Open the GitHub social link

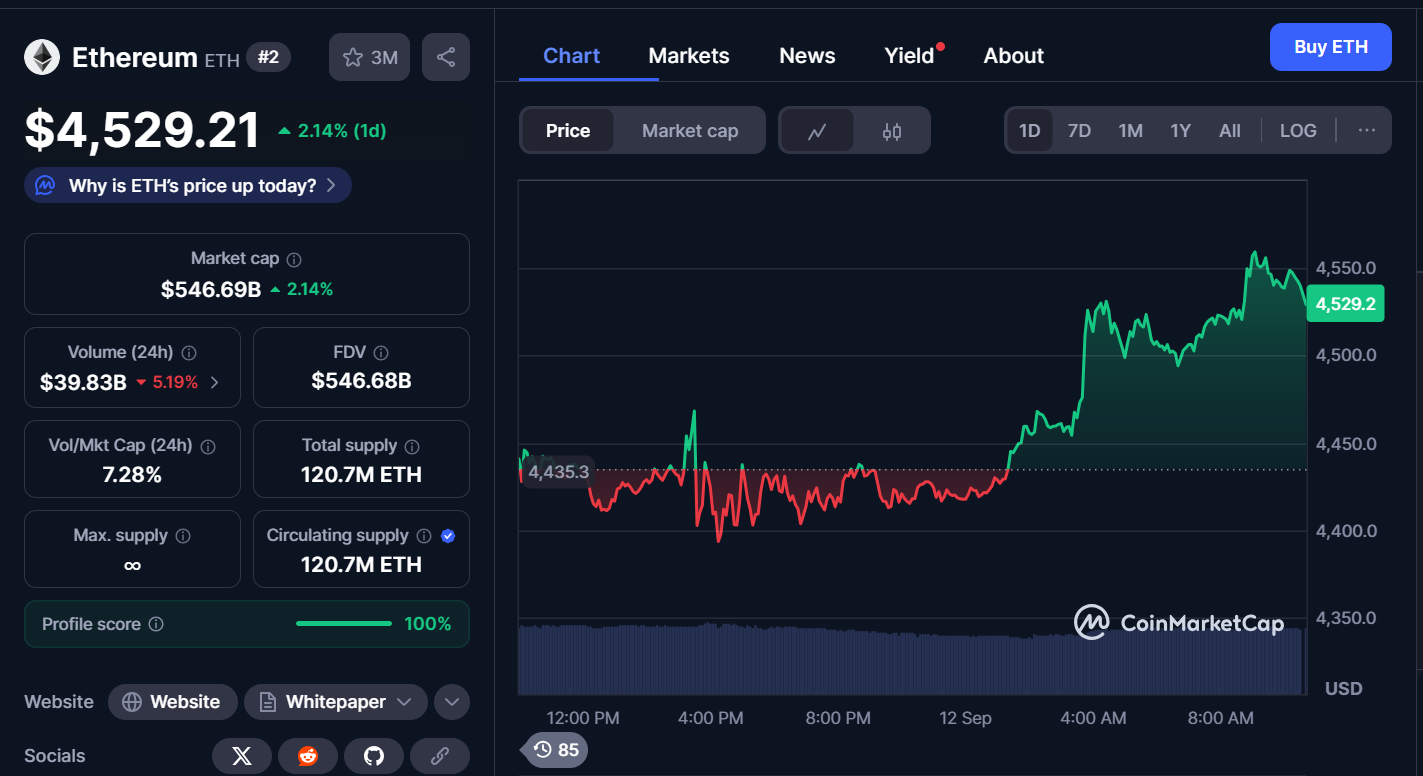click(x=374, y=756)
